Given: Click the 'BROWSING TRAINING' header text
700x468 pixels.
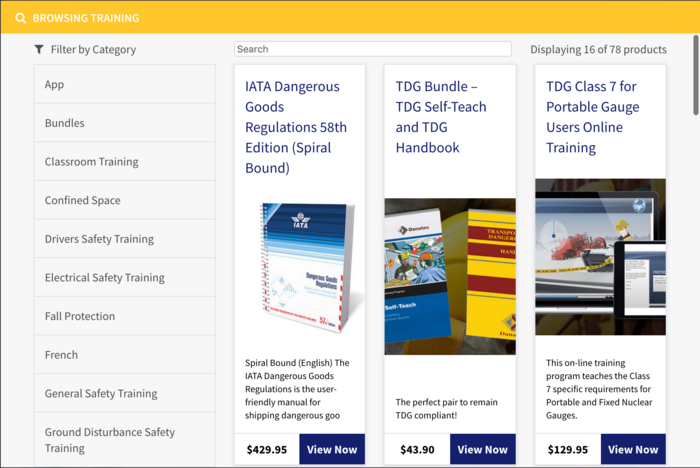Looking at the screenshot, I should pos(86,18).
